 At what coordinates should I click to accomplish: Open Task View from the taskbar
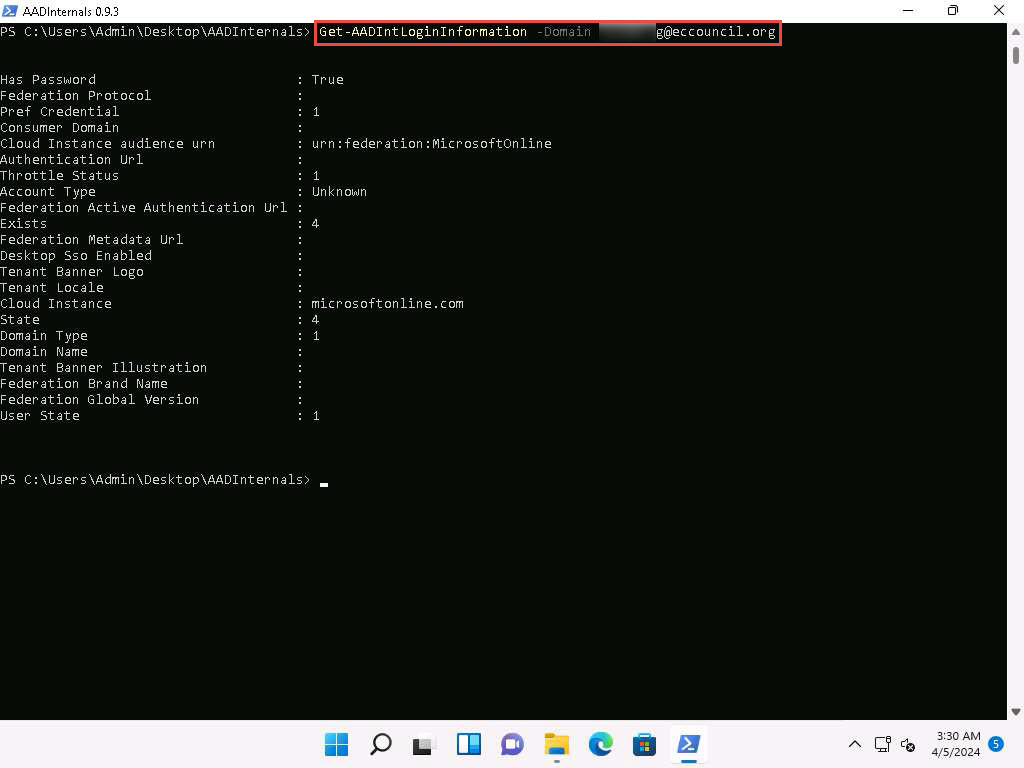425,744
